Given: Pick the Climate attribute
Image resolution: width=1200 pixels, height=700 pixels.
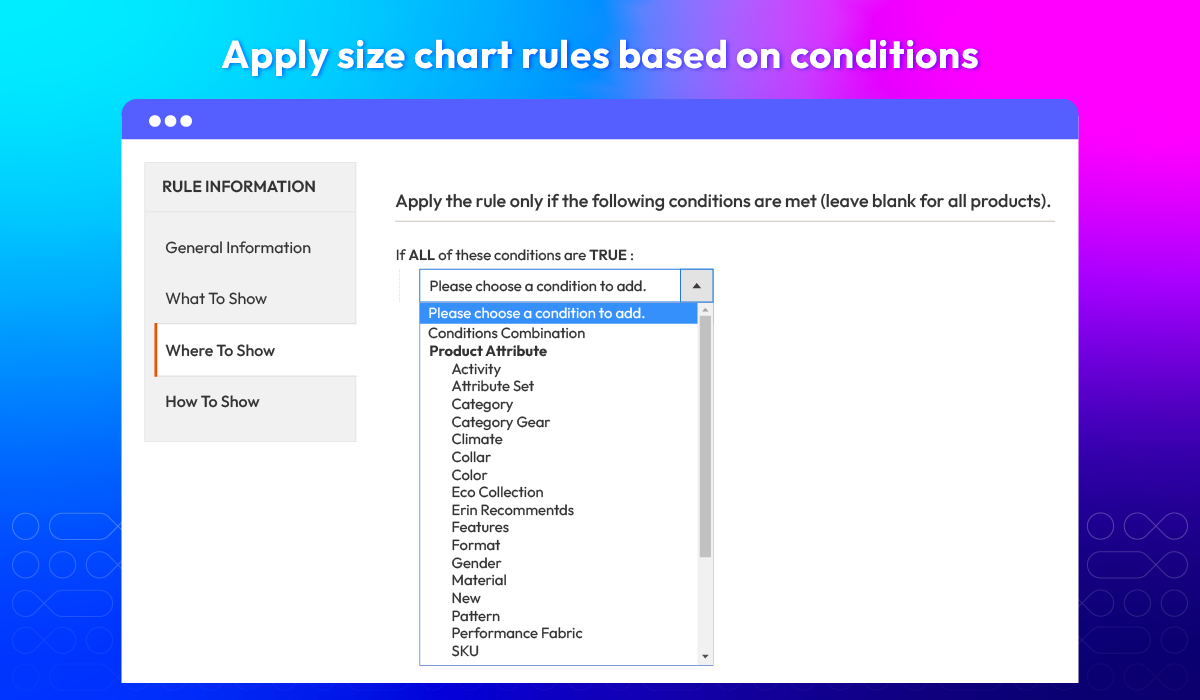Looking at the screenshot, I should [x=477, y=439].
